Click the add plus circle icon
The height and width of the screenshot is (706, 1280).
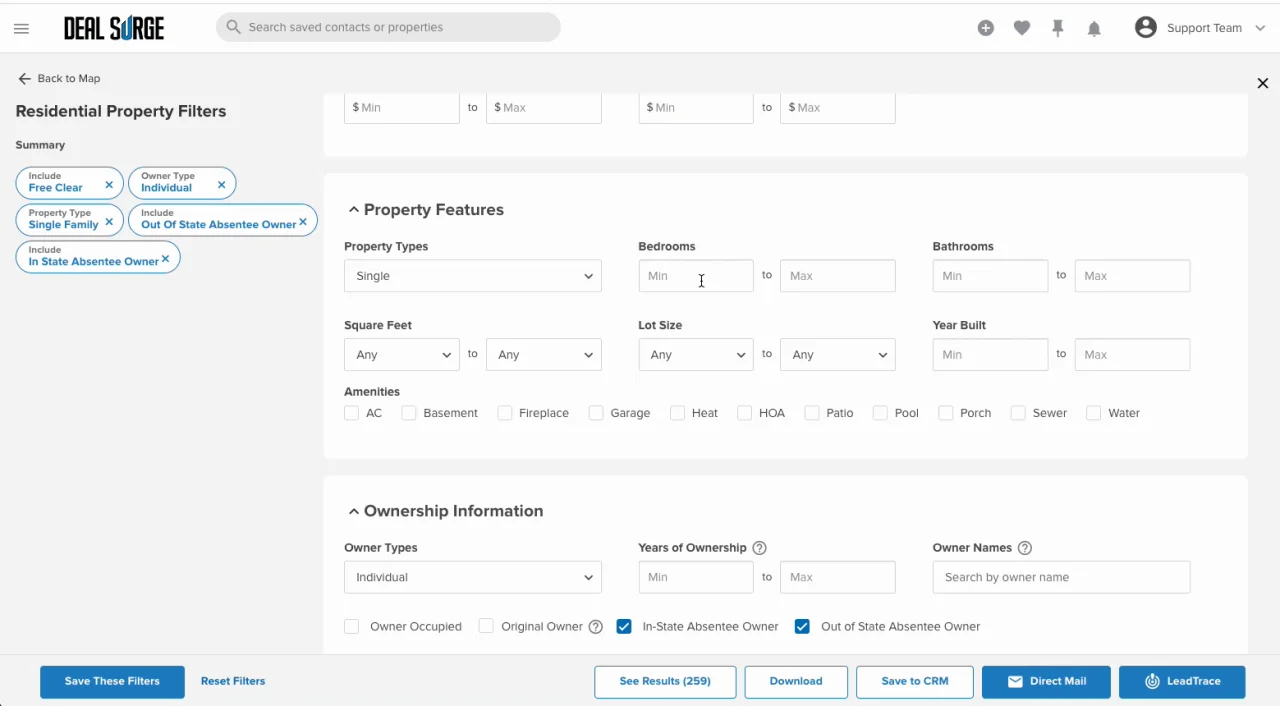[x=986, y=28]
